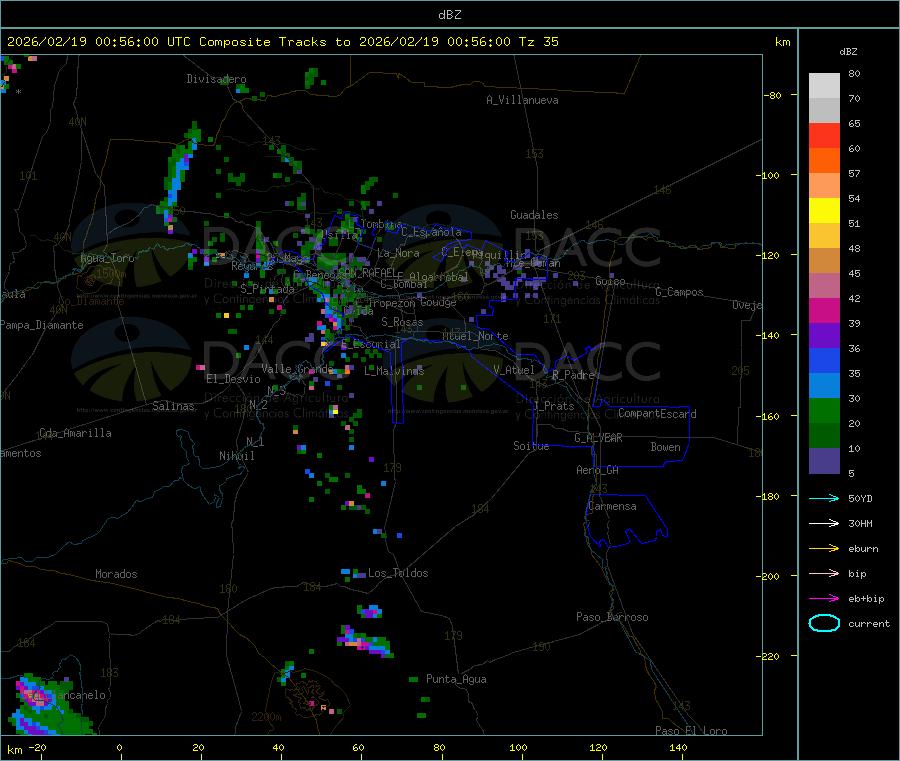This screenshot has height=761, width=900.
Task: Click the Paso_El_Loro location label
Action: 691,731
